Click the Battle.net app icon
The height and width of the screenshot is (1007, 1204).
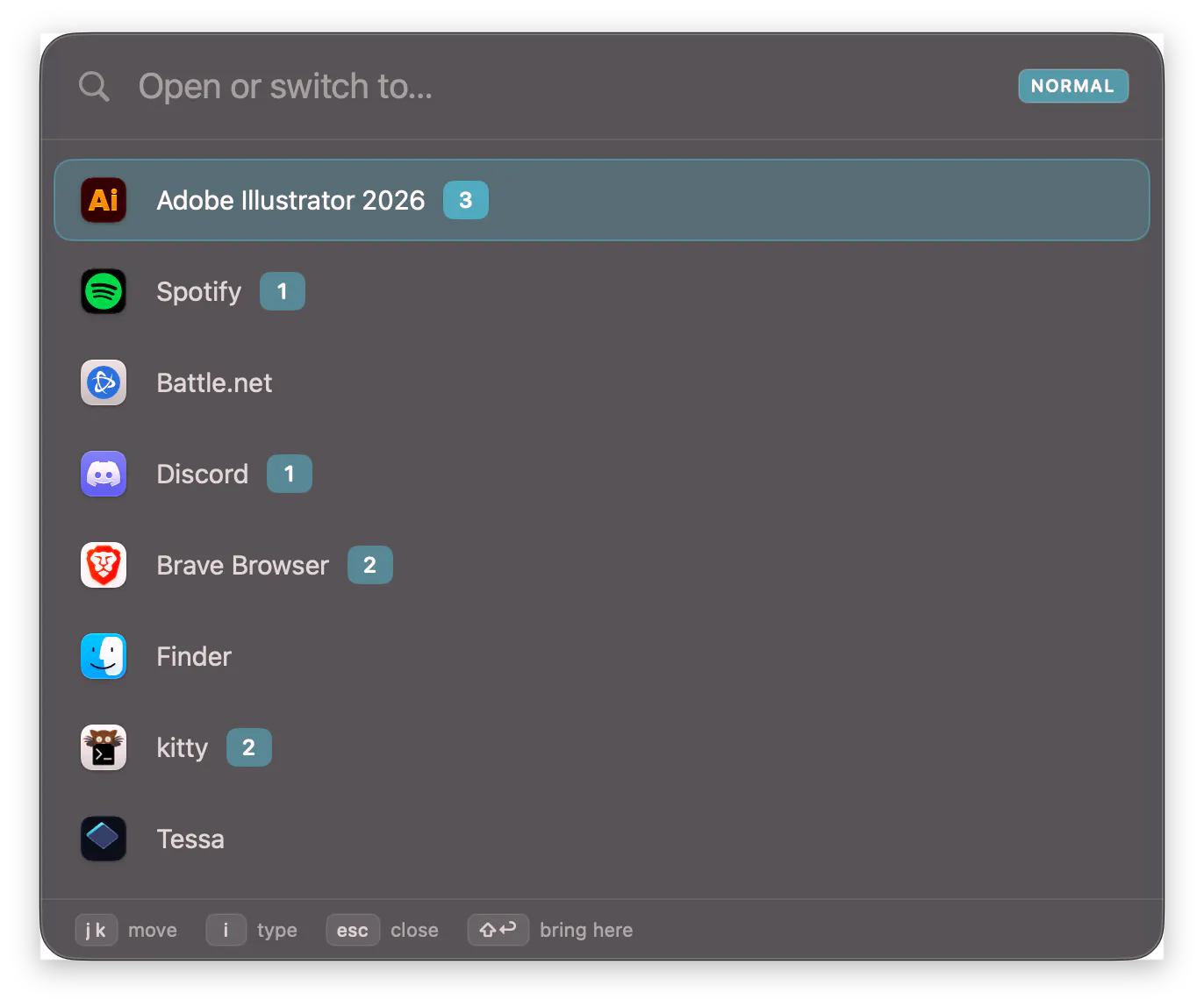click(x=104, y=382)
